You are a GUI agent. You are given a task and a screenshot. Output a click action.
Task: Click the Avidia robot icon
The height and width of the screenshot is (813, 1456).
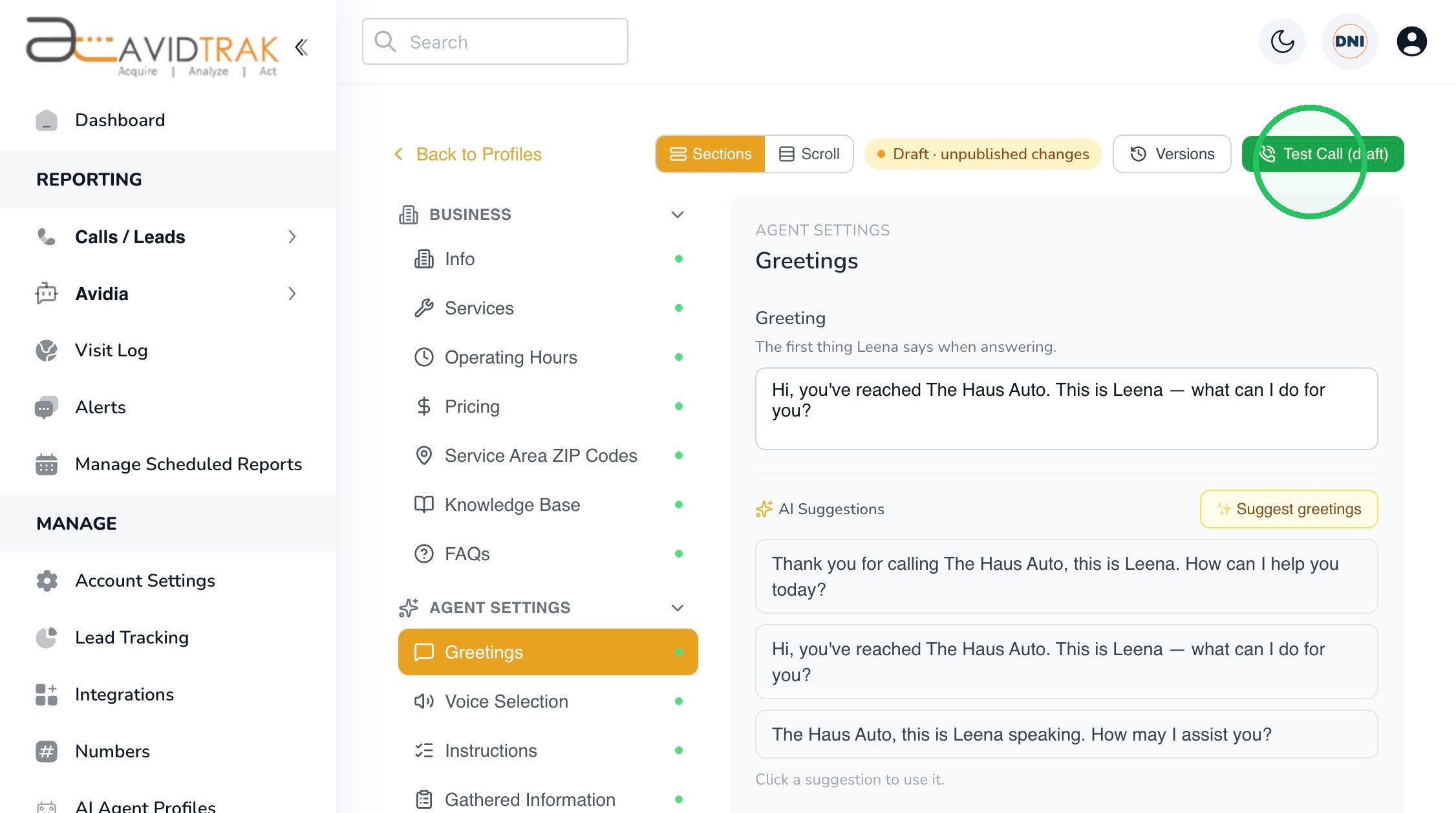46,293
